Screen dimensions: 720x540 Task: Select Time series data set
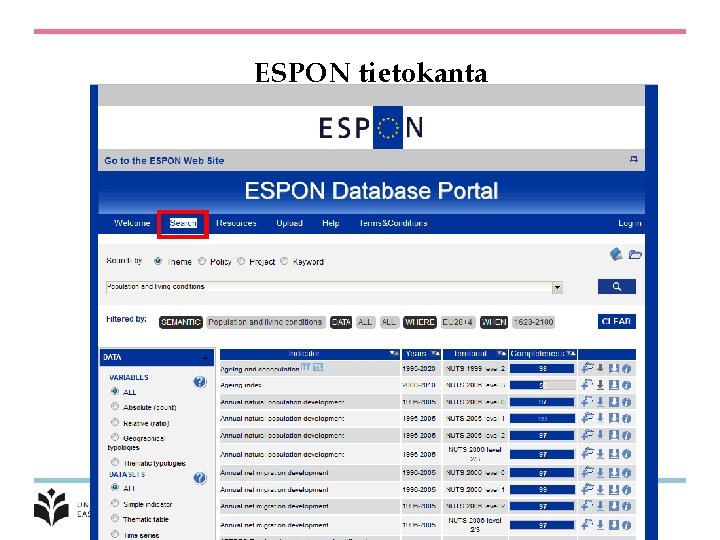click(115, 534)
